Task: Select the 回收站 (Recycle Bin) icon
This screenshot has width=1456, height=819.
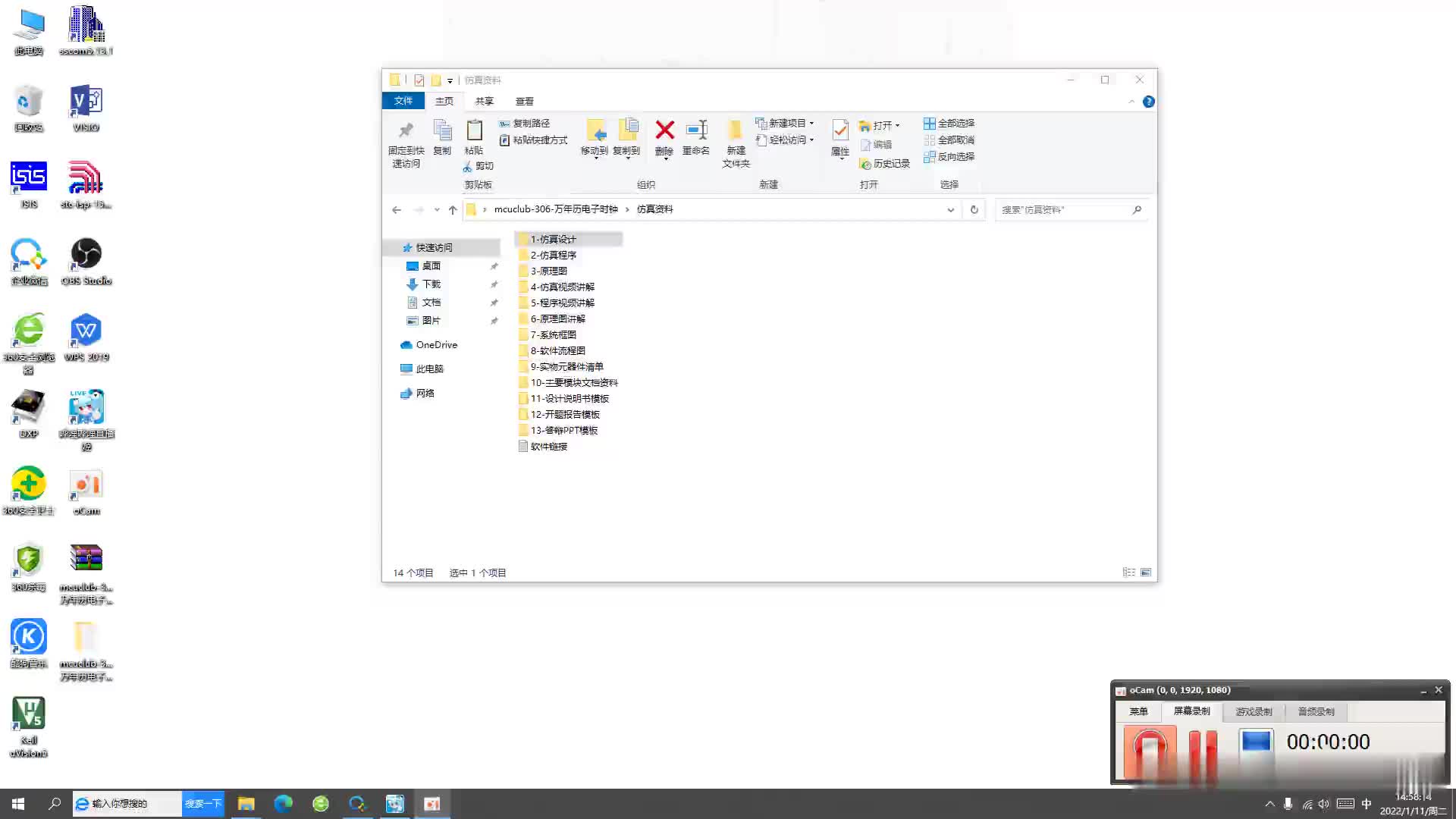Action: (x=29, y=108)
